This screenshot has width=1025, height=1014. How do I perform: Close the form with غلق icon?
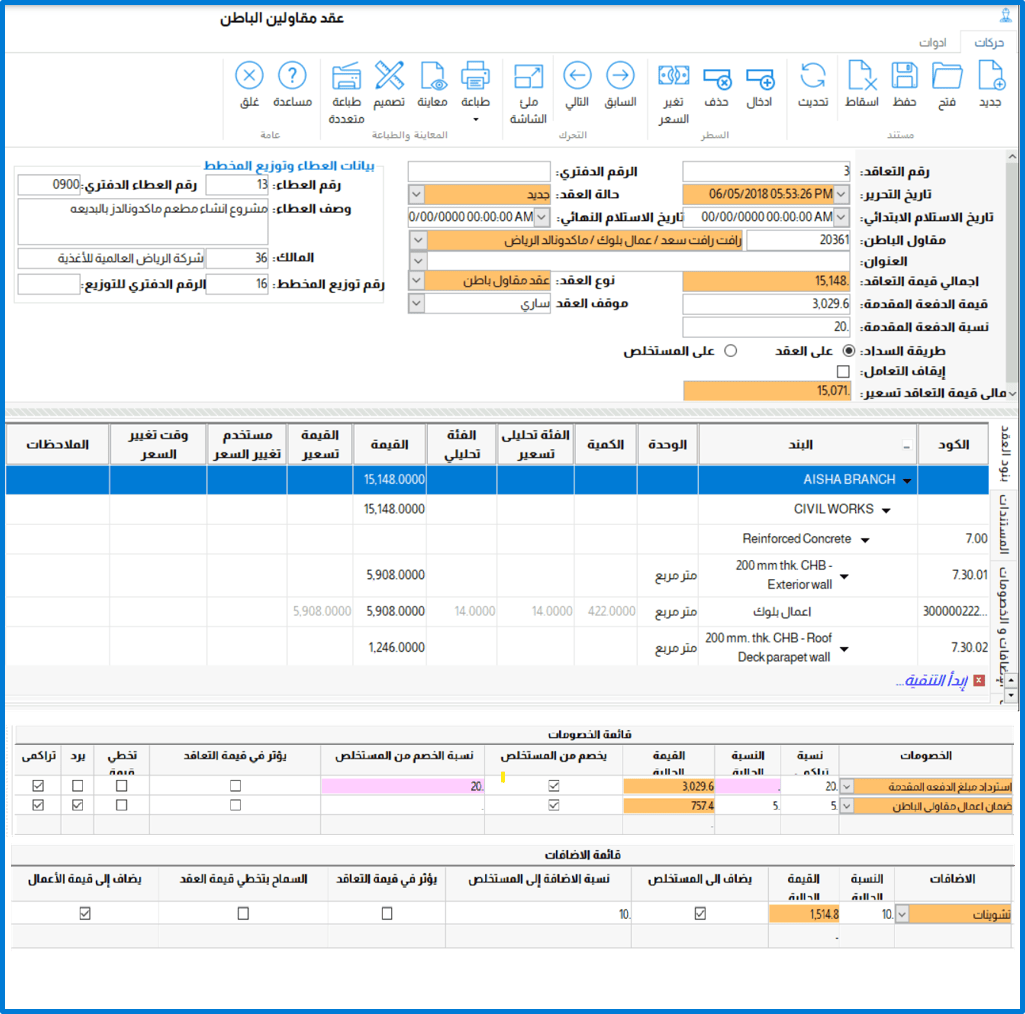click(249, 75)
